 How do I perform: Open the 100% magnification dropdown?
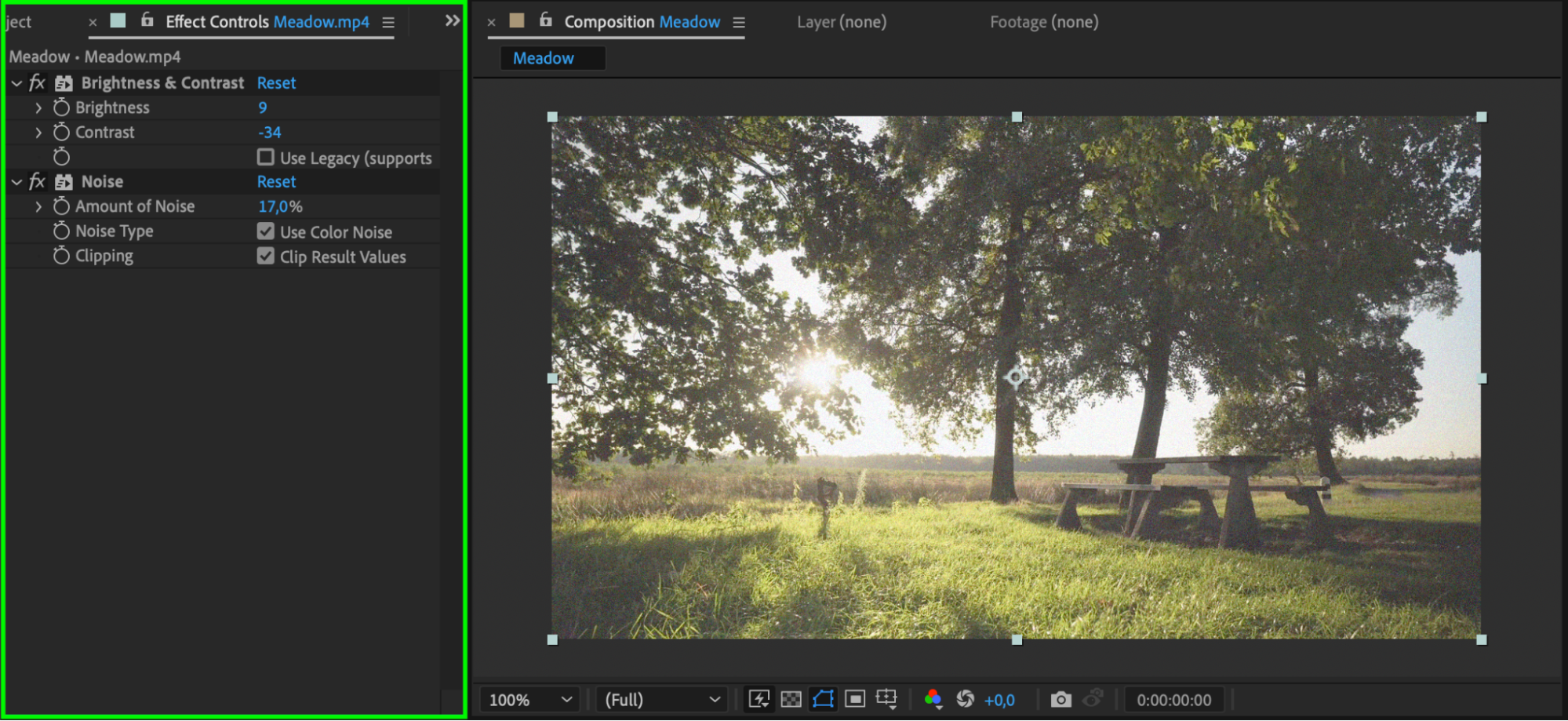coord(529,700)
